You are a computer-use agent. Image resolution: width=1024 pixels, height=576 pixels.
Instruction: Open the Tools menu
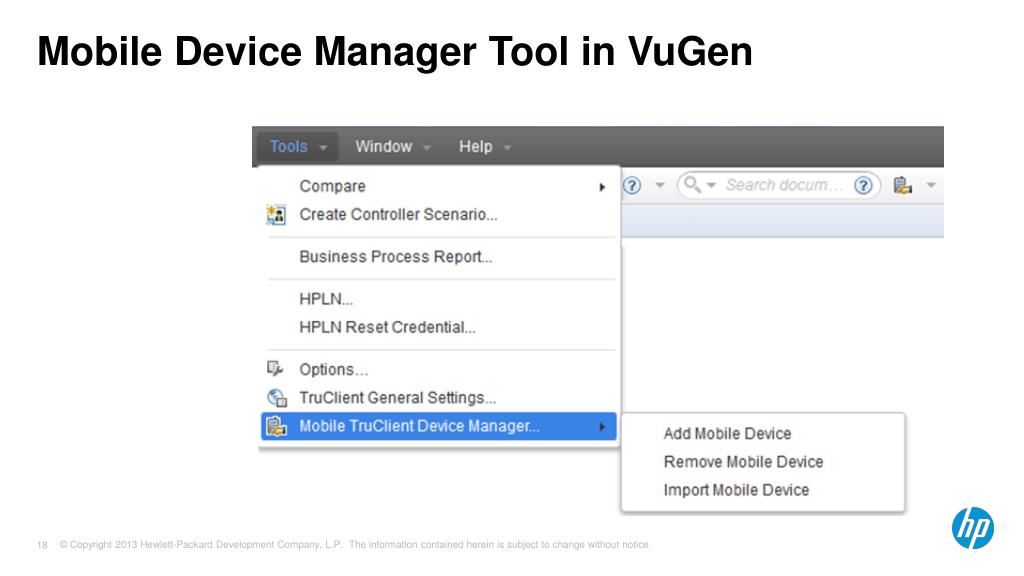(x=297, y=146)
